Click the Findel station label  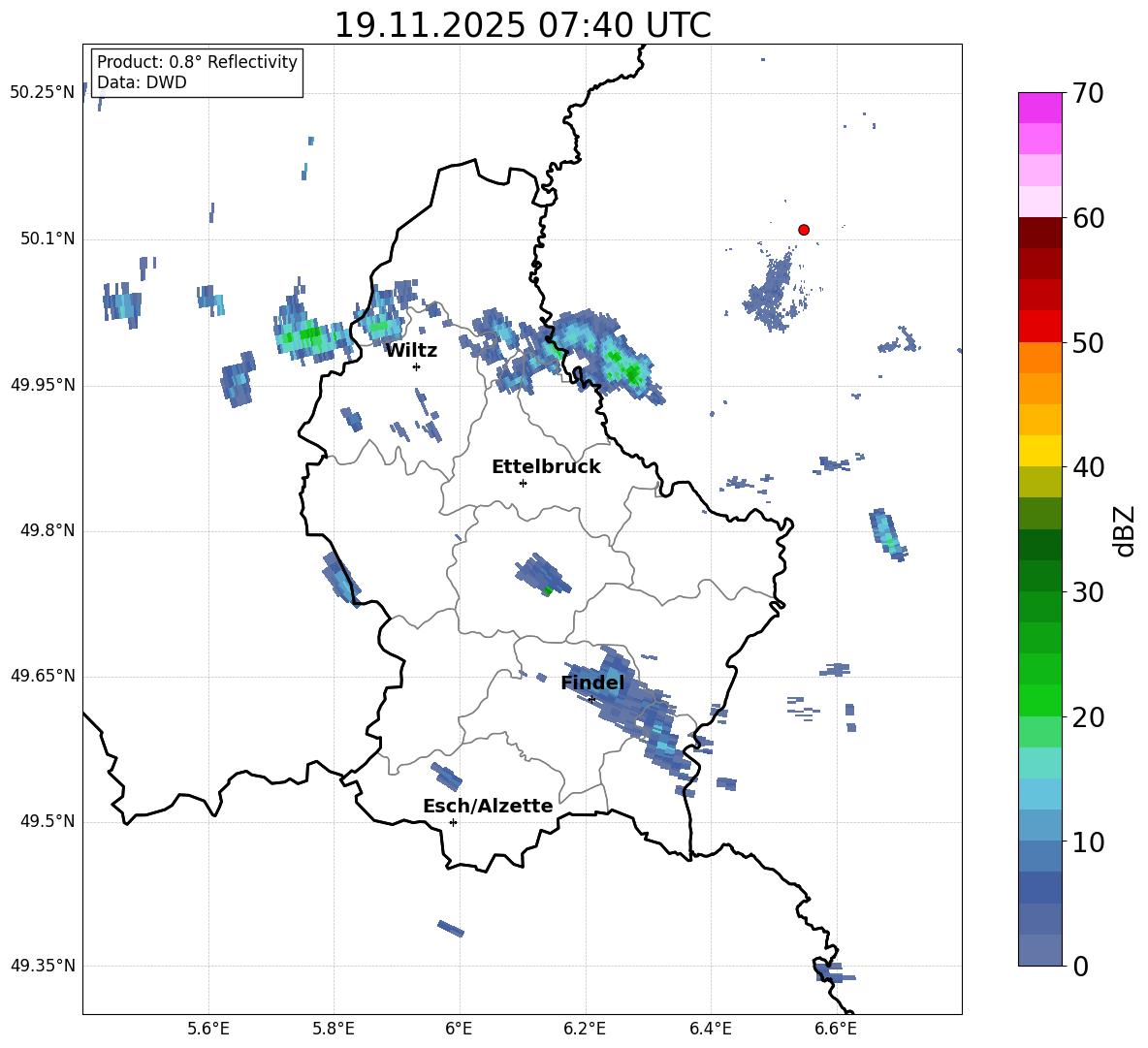pyautogui.click(x=592, y=683)
